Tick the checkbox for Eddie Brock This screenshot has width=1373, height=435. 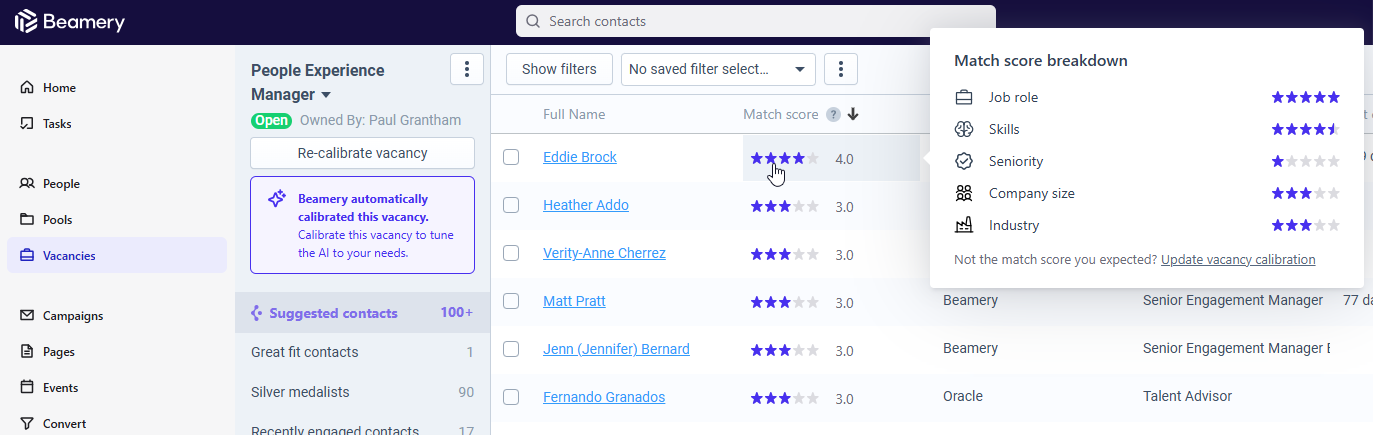(x=511, y=157)
